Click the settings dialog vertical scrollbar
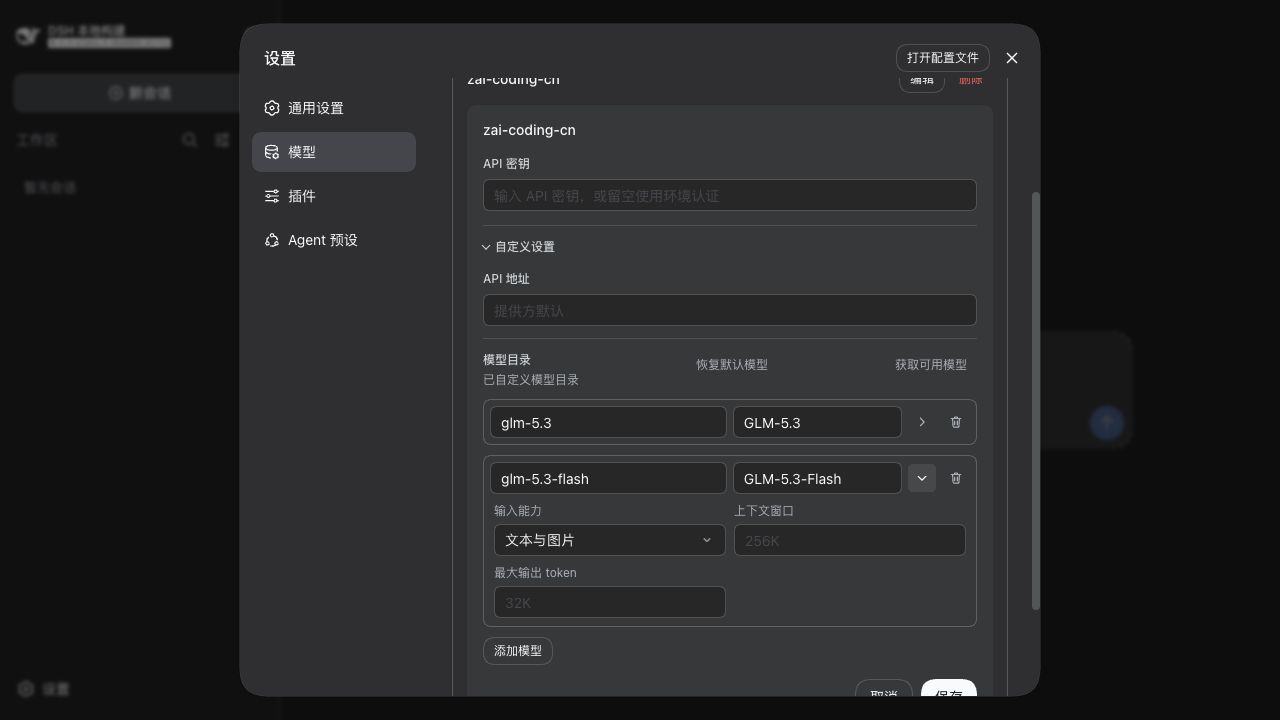The image size is (1280, 720). point(1036,400)
